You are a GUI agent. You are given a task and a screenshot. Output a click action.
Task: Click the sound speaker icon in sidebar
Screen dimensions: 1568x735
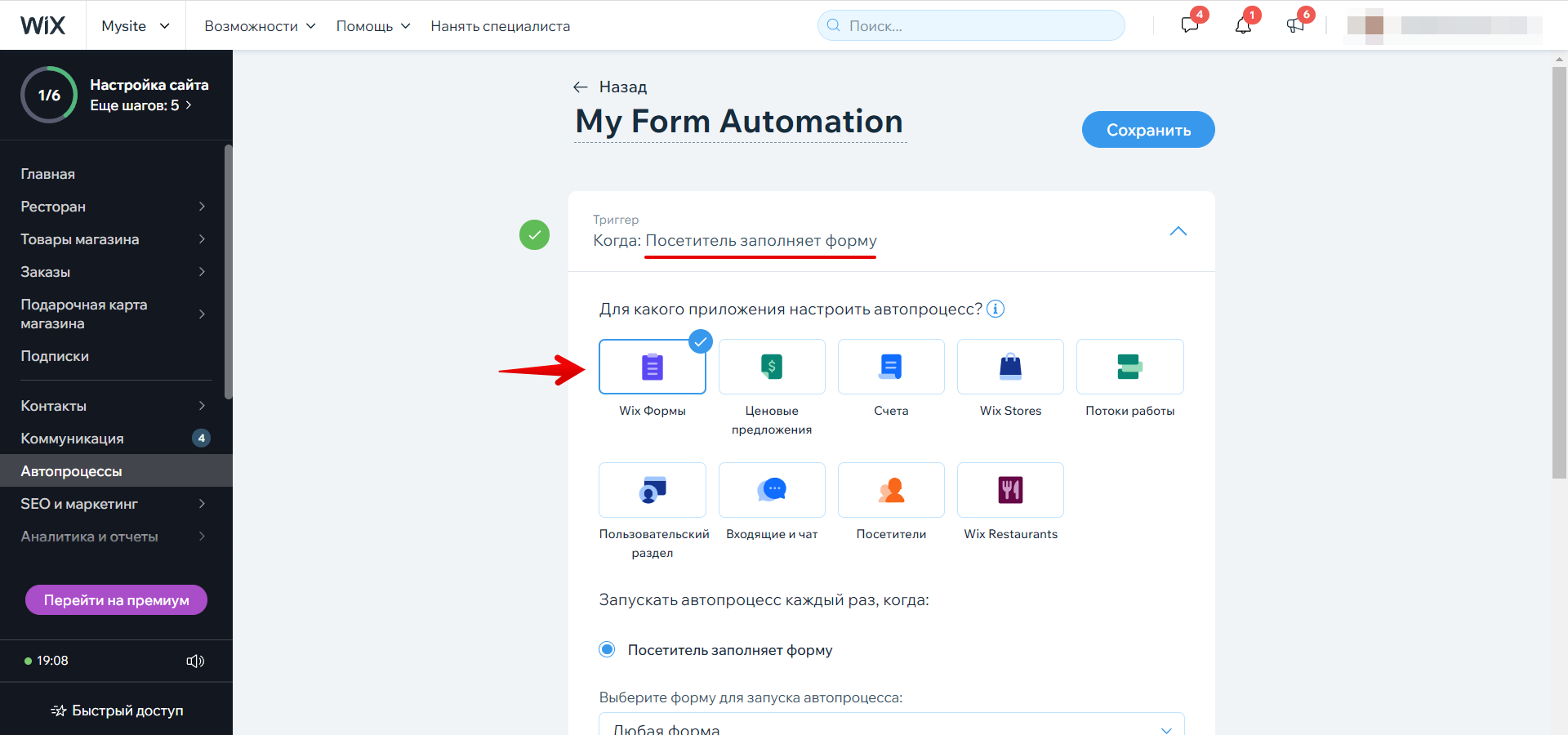195,661
